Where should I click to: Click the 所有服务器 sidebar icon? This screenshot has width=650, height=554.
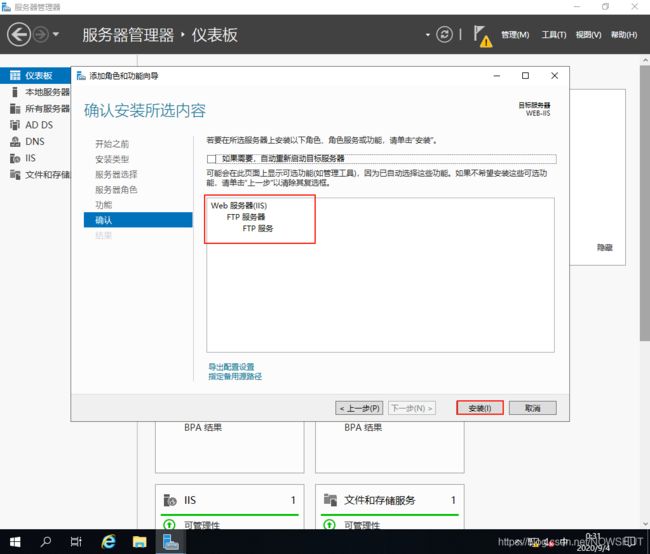pyautogui.click(x=15, y=109)
